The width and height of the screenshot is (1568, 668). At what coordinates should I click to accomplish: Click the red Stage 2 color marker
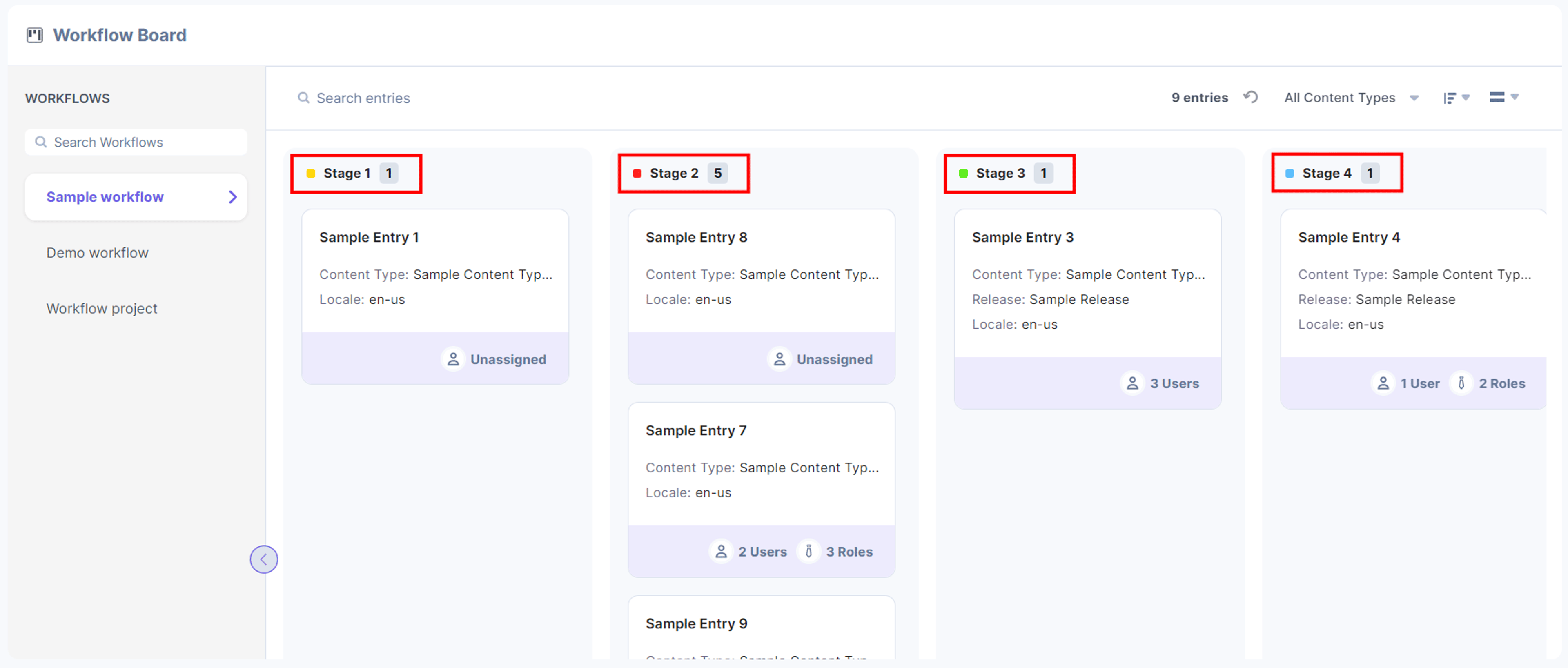point(637,174)
